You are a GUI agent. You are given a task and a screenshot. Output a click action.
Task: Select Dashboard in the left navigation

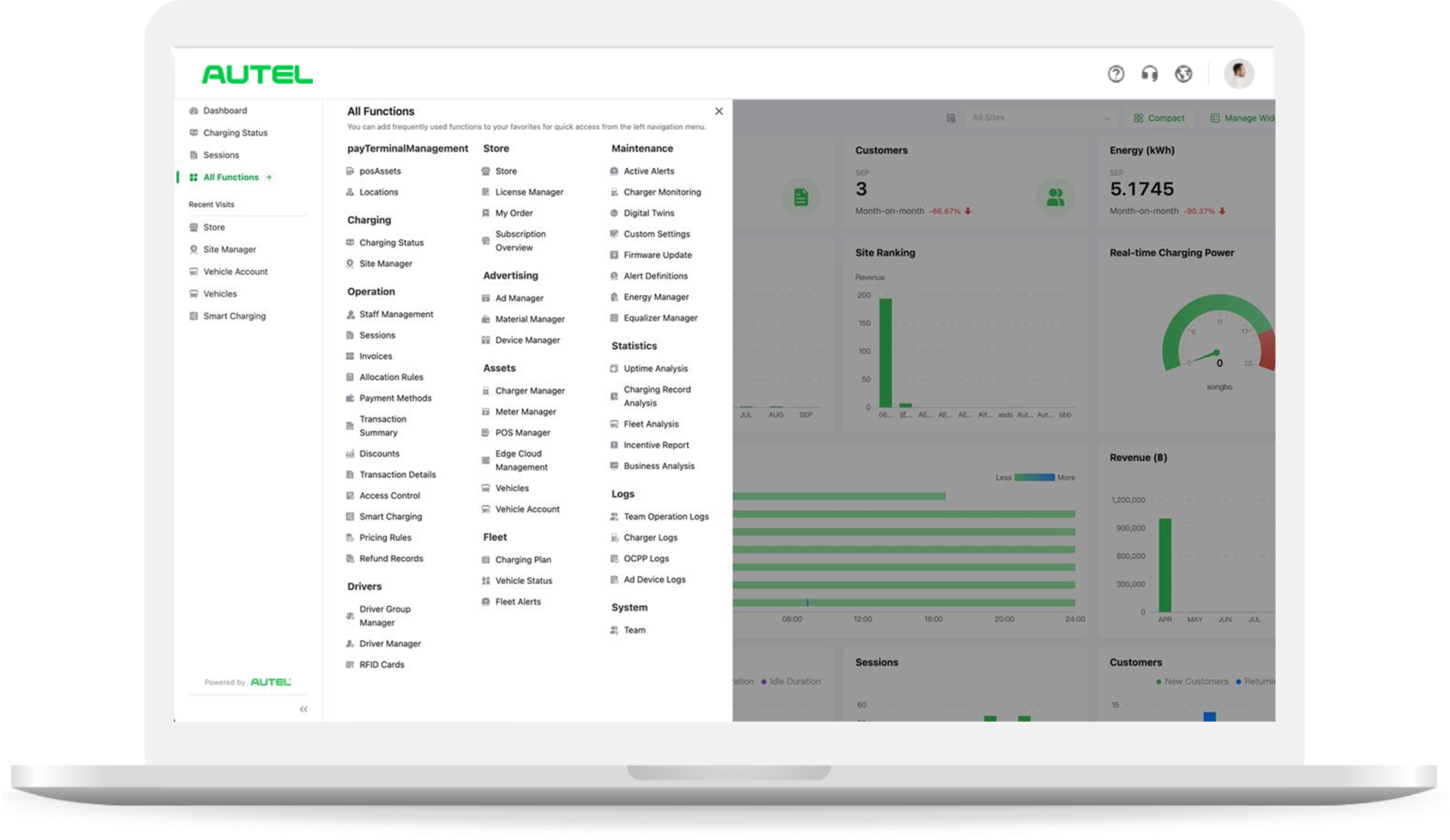click(225, 111)
